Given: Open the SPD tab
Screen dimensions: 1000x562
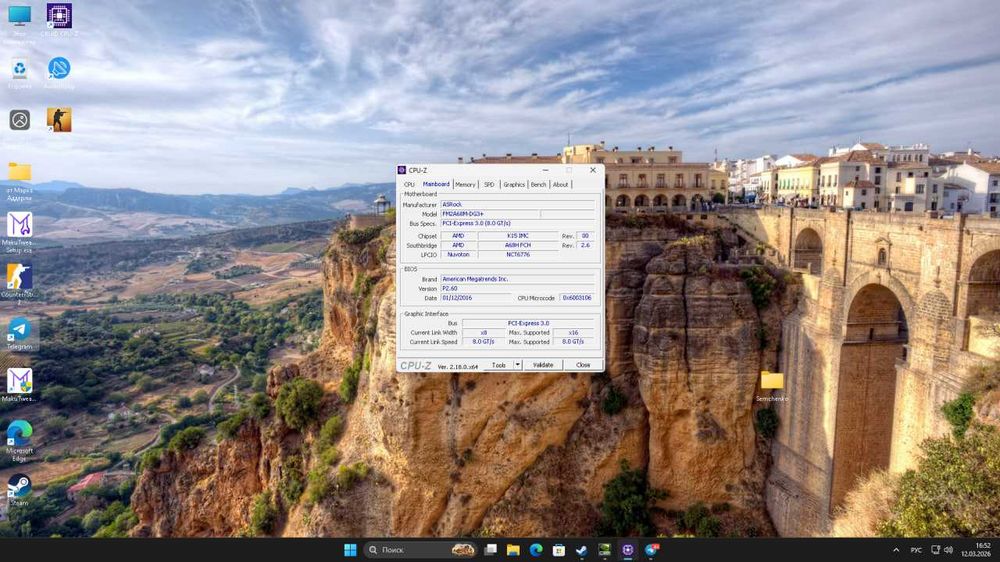Looking at the screenshot, I should [489, 184].
